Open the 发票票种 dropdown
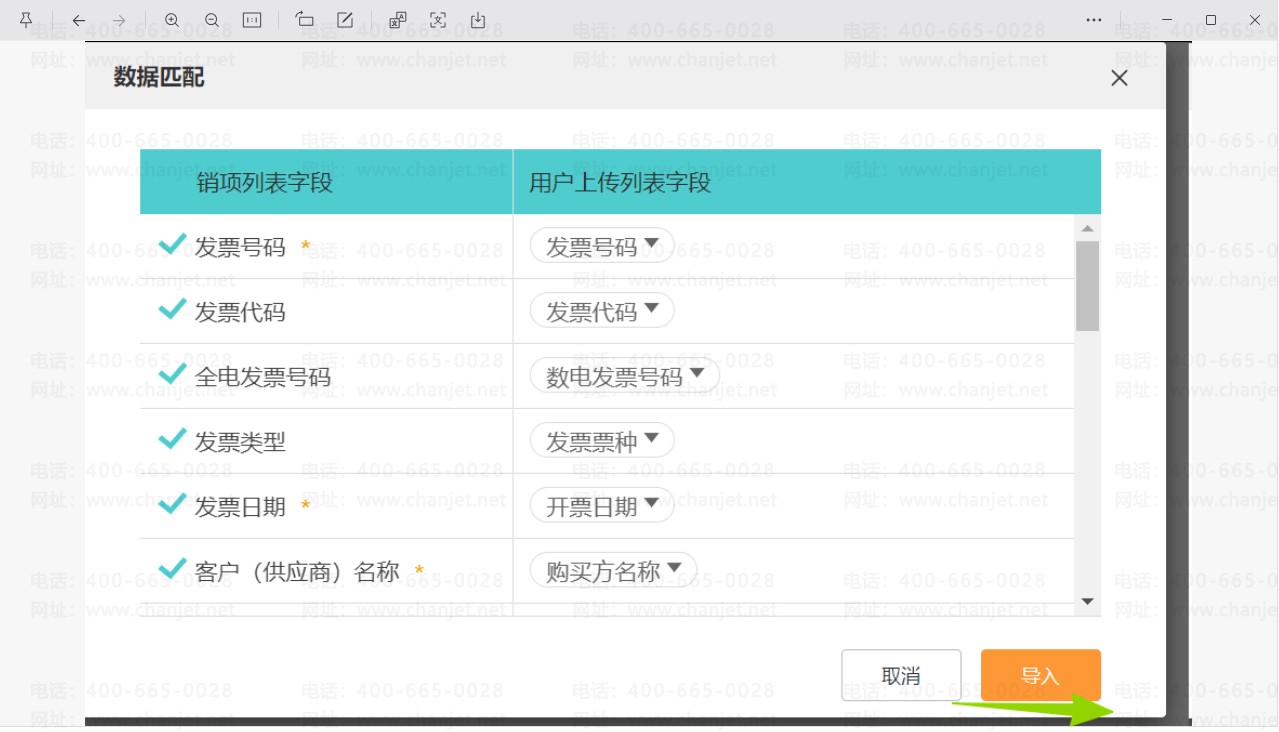 click(602, 441)
